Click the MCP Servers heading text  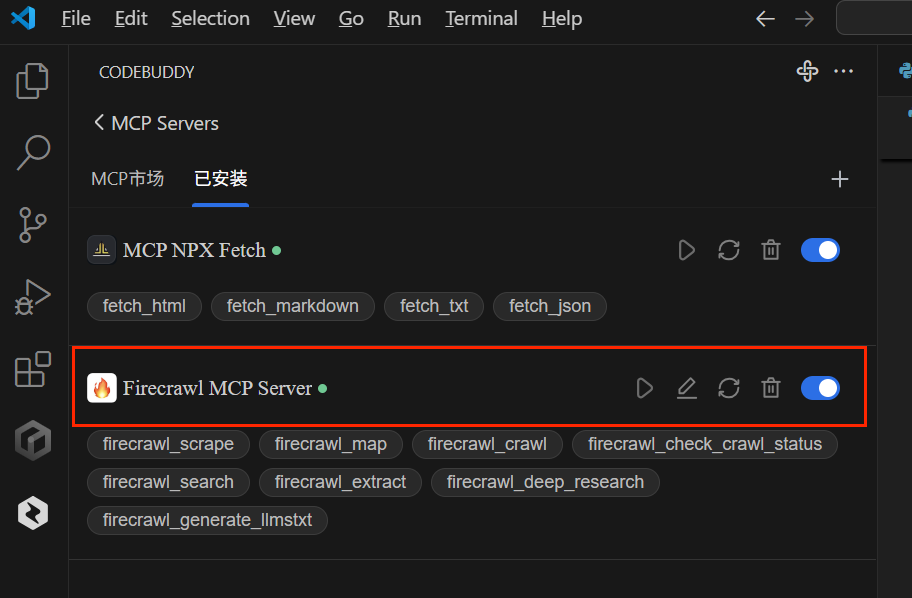tap(165, 123)
